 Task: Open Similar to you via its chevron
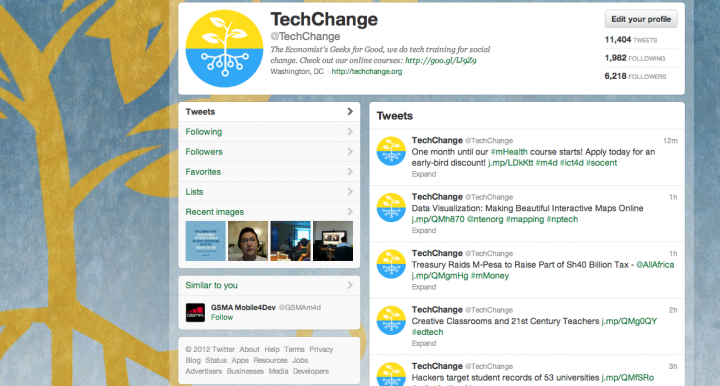pos(350,285)
